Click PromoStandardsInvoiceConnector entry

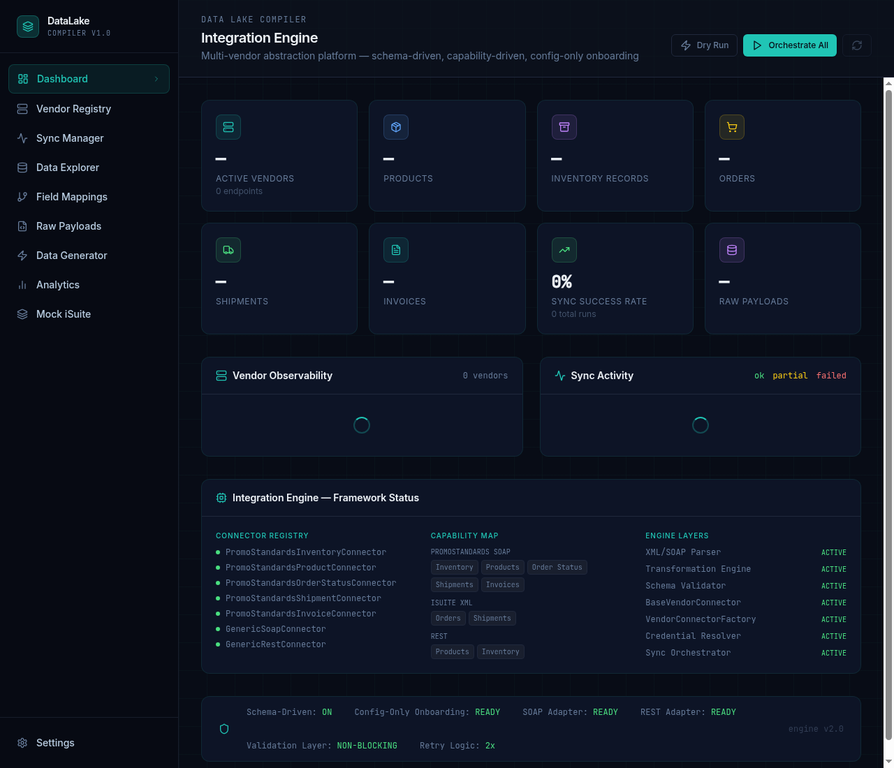[x=300, y=613]
